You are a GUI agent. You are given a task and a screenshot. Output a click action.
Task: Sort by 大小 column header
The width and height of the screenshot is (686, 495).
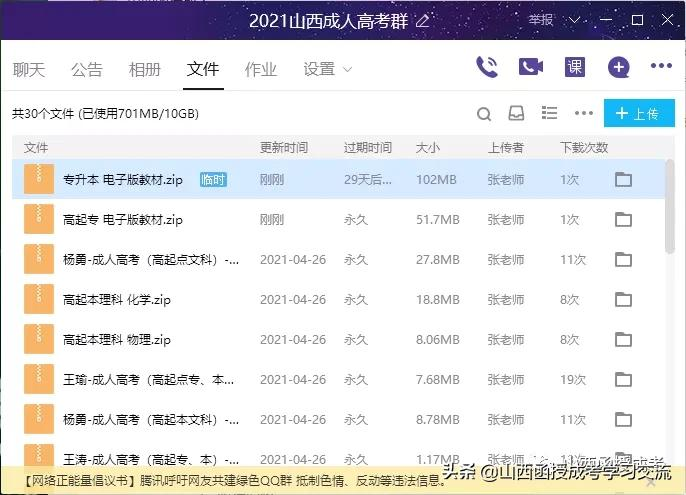(427, 147)
